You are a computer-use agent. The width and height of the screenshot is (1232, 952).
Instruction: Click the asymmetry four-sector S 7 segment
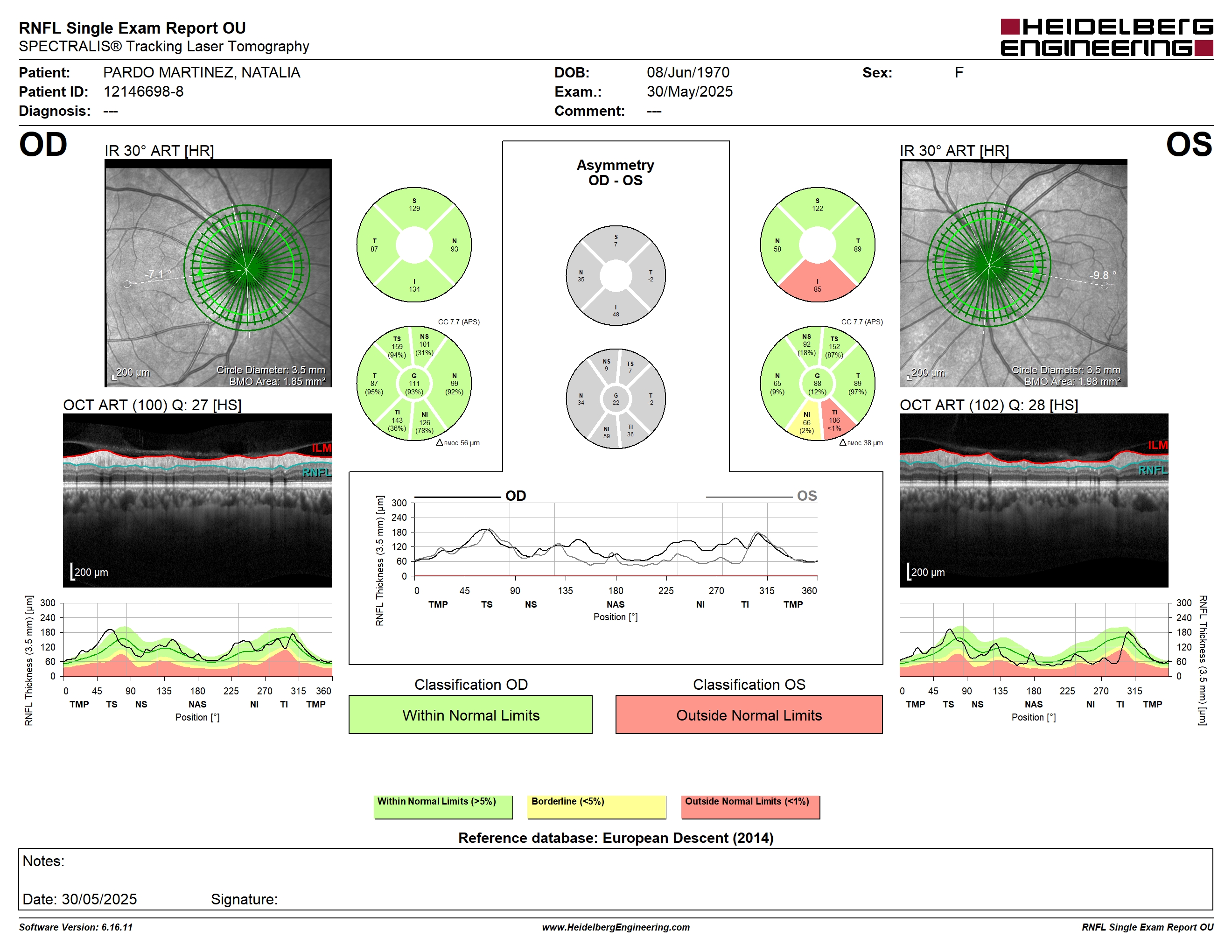tap(616, 241)
